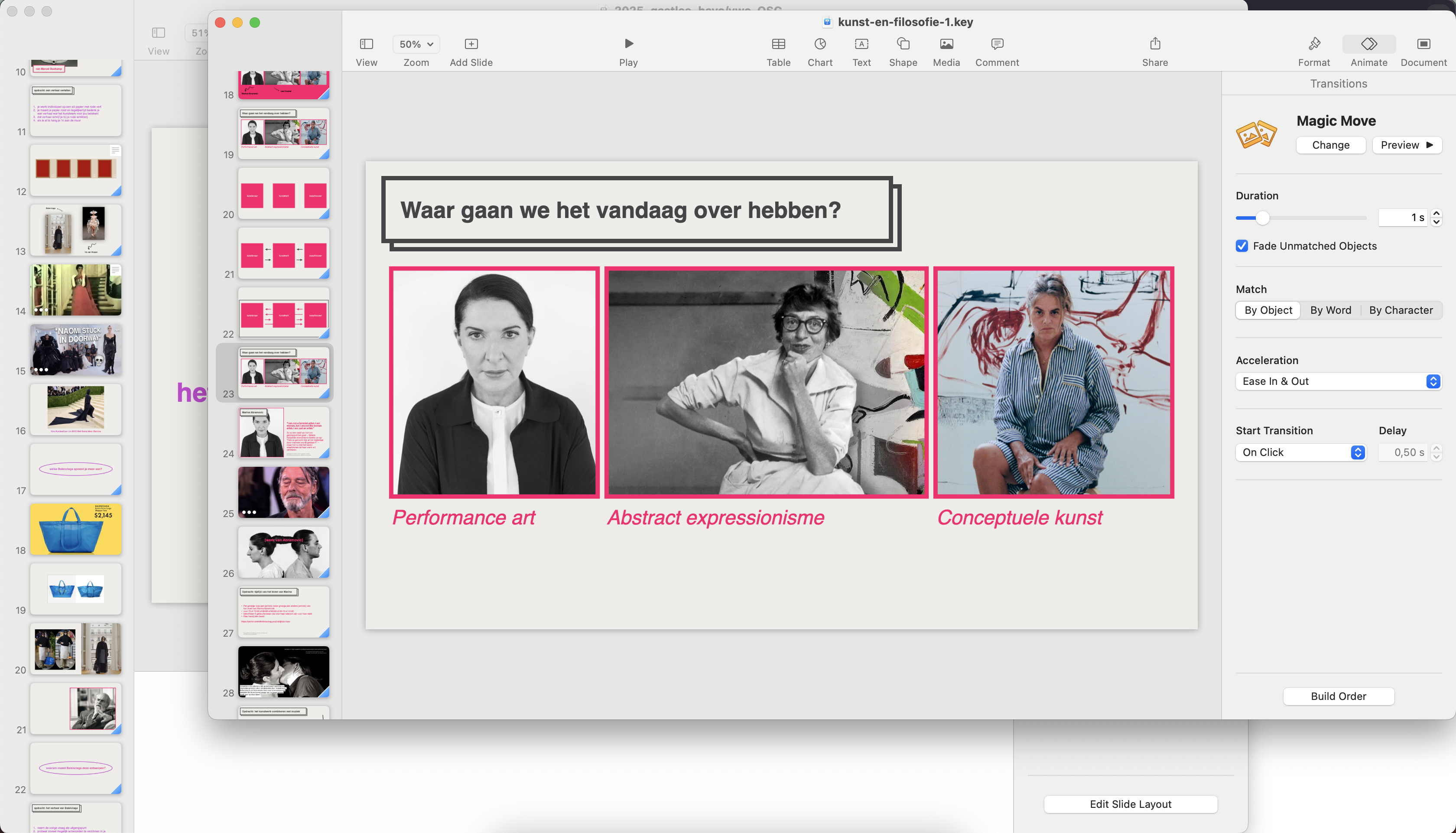Open the Shape library icon
This screenshot has height=833, width=1456.
click(903, 44)
